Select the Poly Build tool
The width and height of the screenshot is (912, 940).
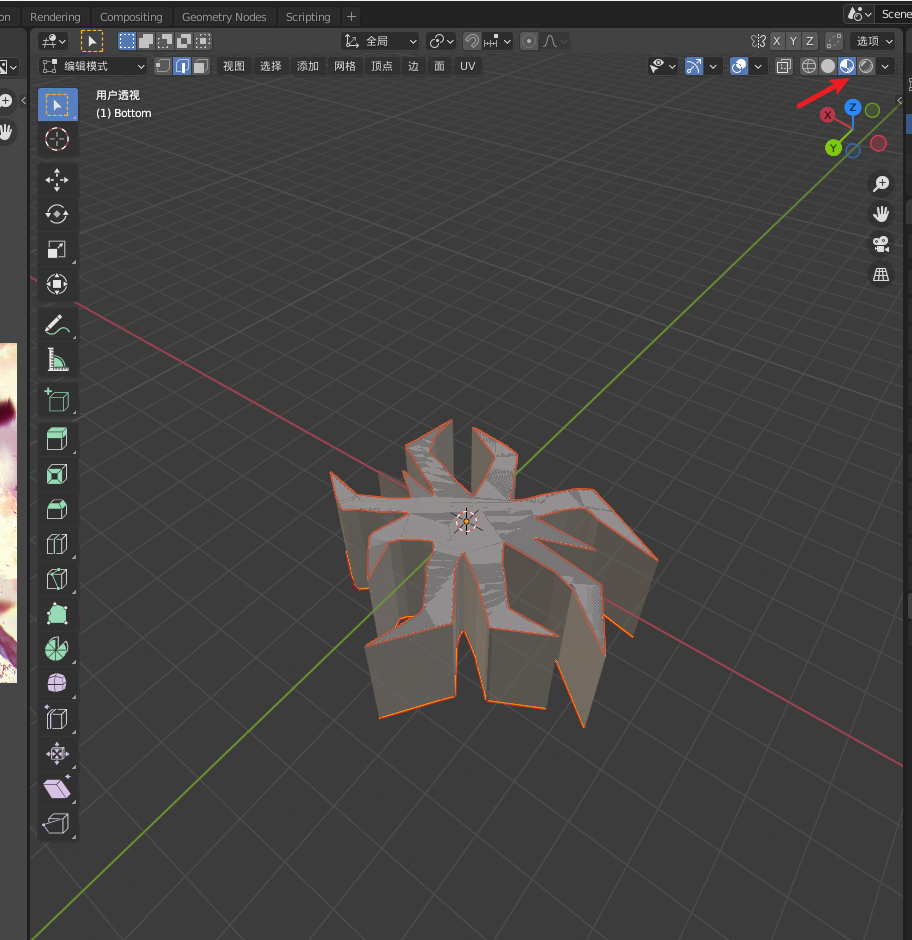pos(58,614)
